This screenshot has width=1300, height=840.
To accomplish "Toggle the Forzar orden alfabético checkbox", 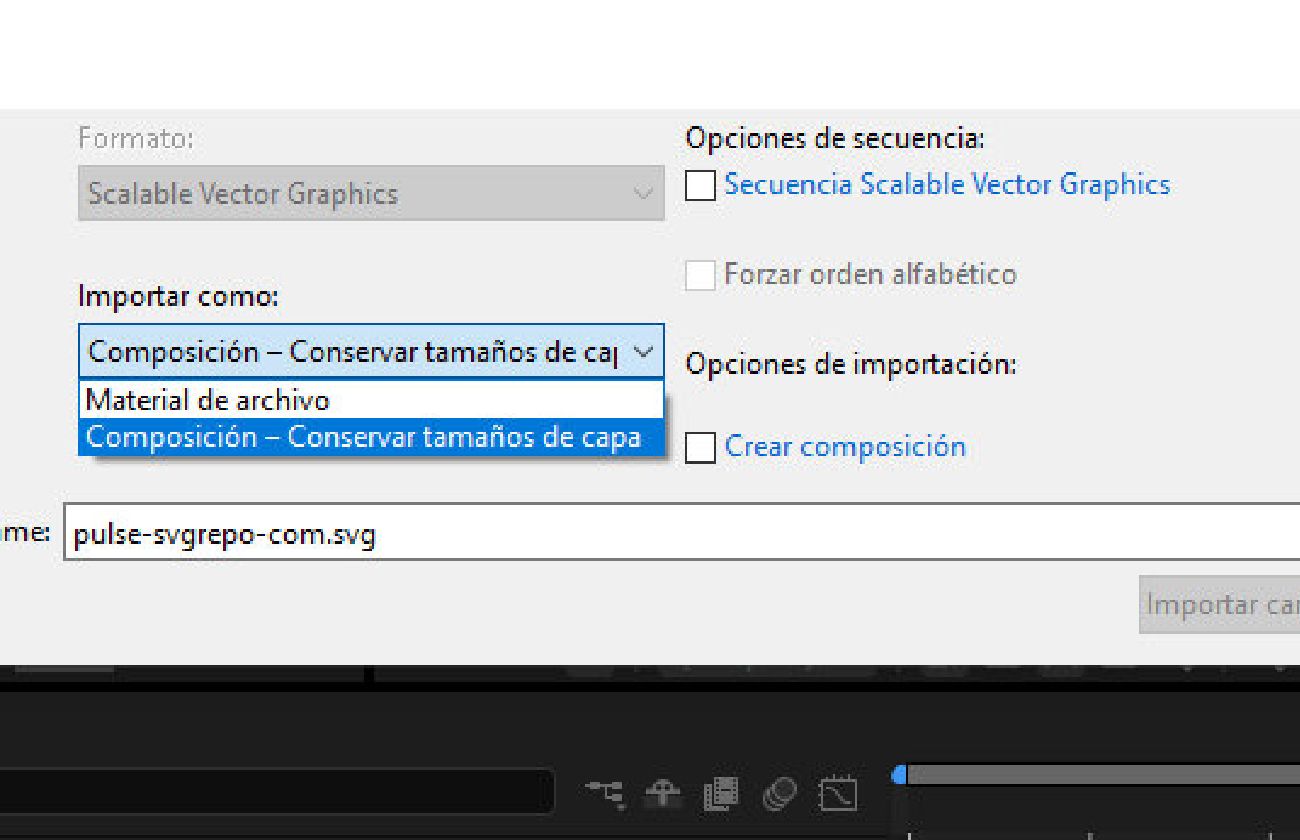I will click(699, 275).
